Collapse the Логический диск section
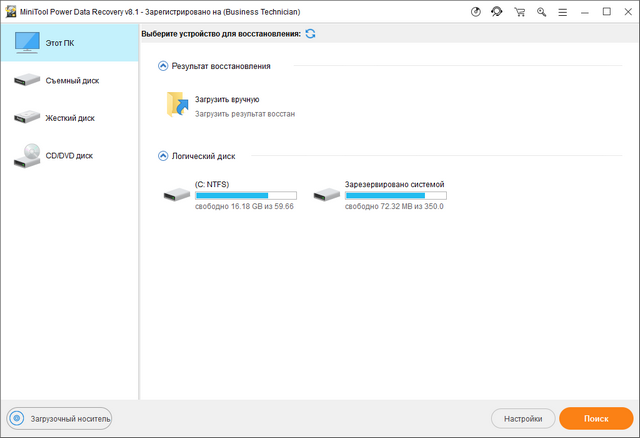This screenshot has height=438, width=640. point(163,156)
